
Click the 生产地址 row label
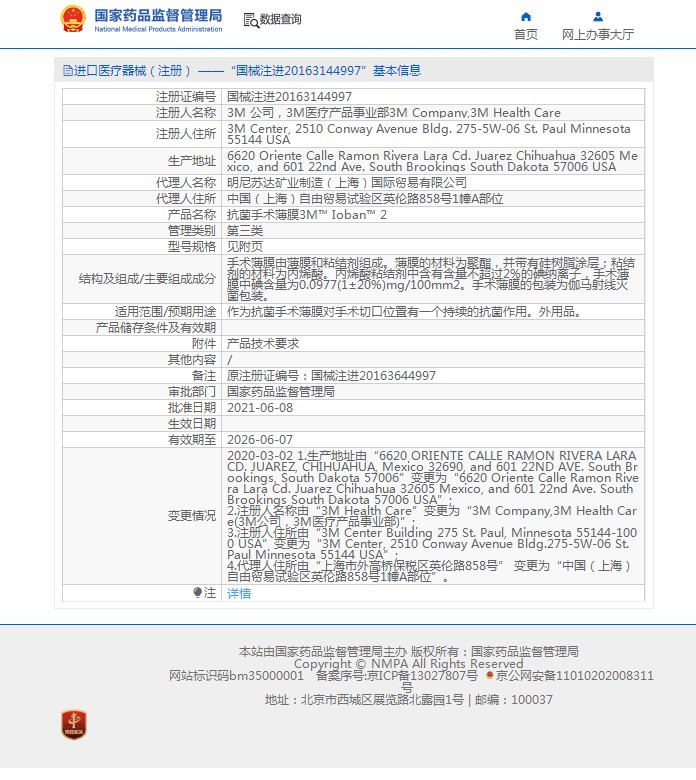click(192, 161)
